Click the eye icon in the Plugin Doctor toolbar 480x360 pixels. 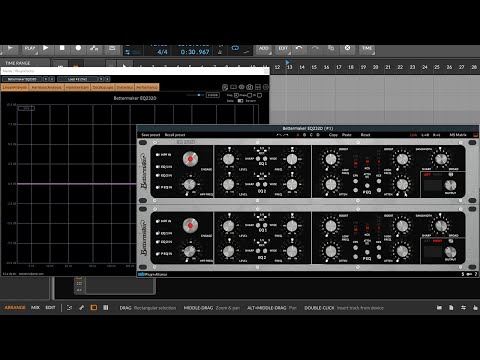tap(241, 87)
